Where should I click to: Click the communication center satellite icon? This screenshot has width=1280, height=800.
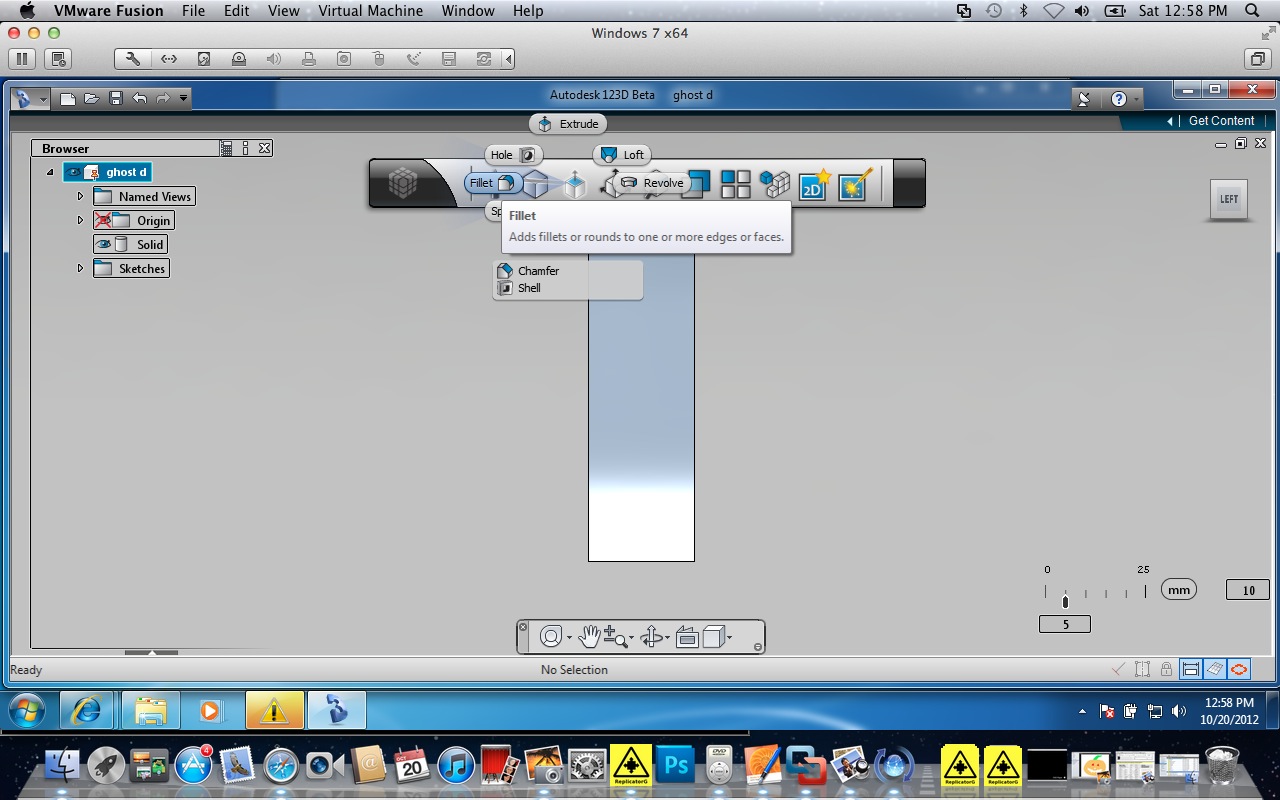coord(1084,99)
